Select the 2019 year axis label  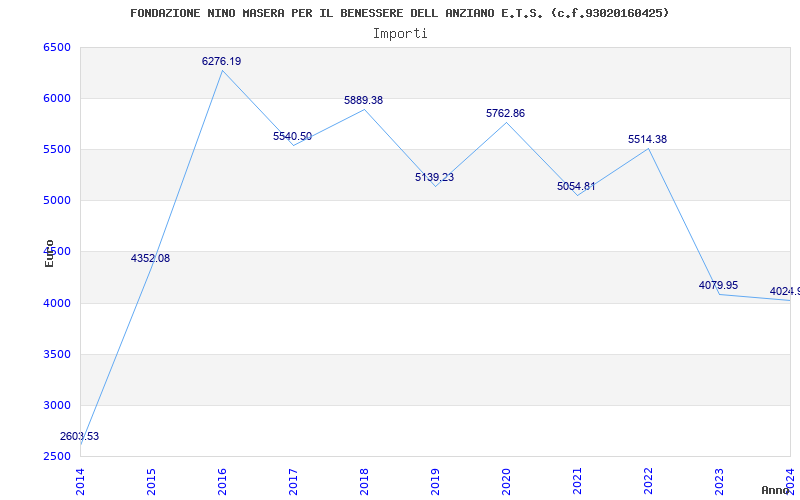pyautogui.click(x=435, y=482)
